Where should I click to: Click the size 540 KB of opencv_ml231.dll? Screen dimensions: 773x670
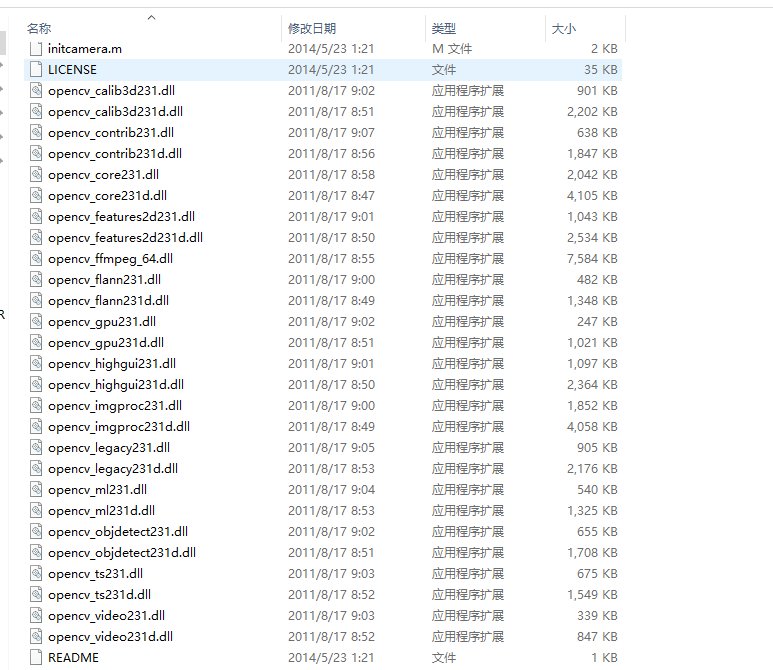coord(597,490)
